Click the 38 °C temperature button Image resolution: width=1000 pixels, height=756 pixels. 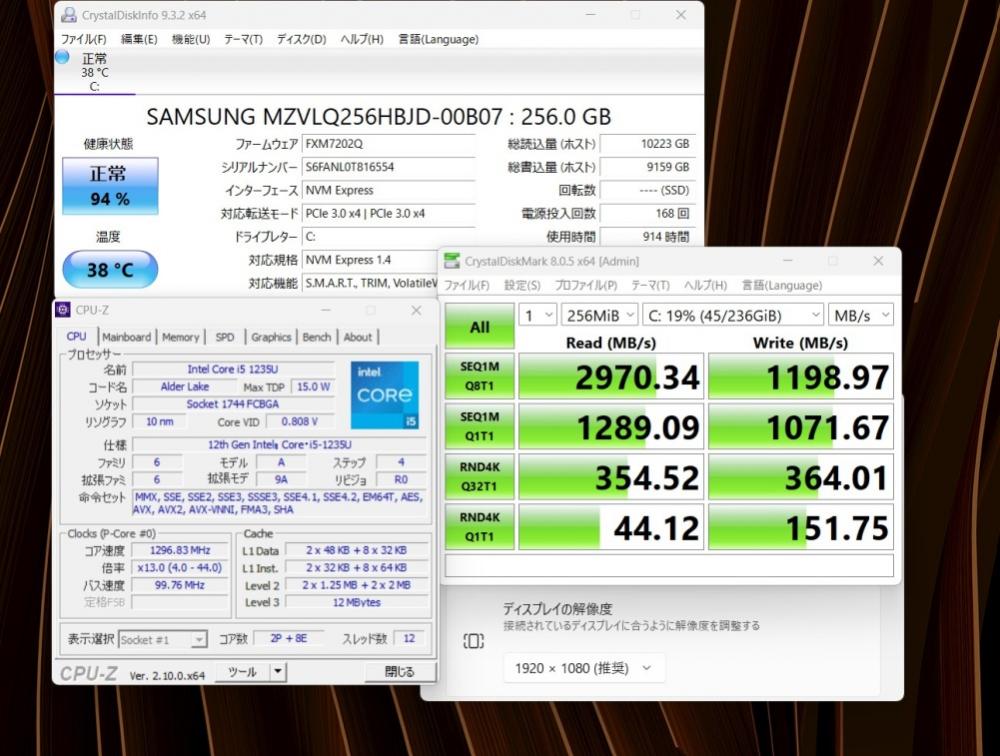[x=110, y=269]
